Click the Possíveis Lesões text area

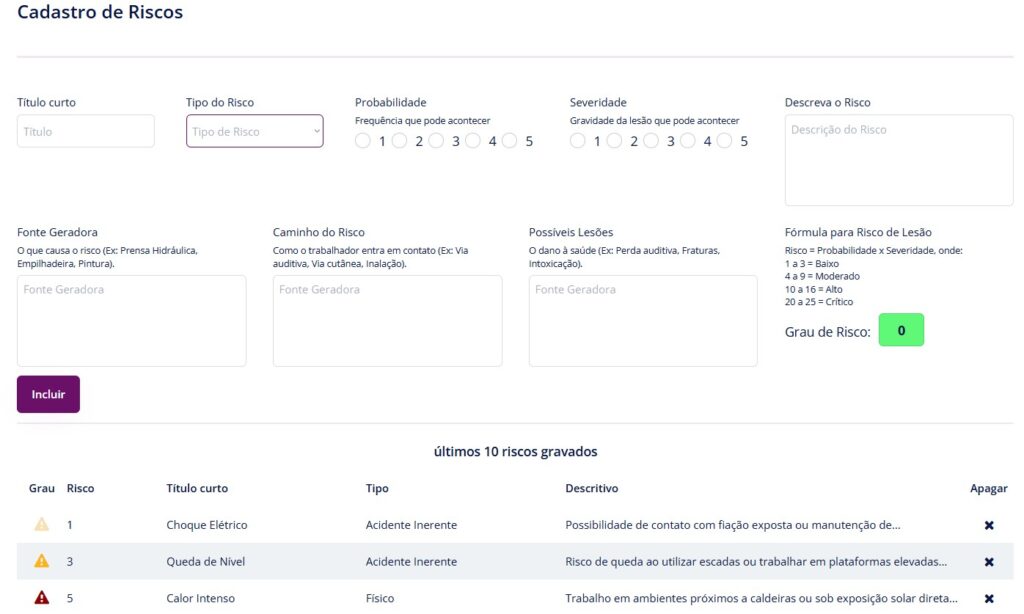[x=643, y=320]
